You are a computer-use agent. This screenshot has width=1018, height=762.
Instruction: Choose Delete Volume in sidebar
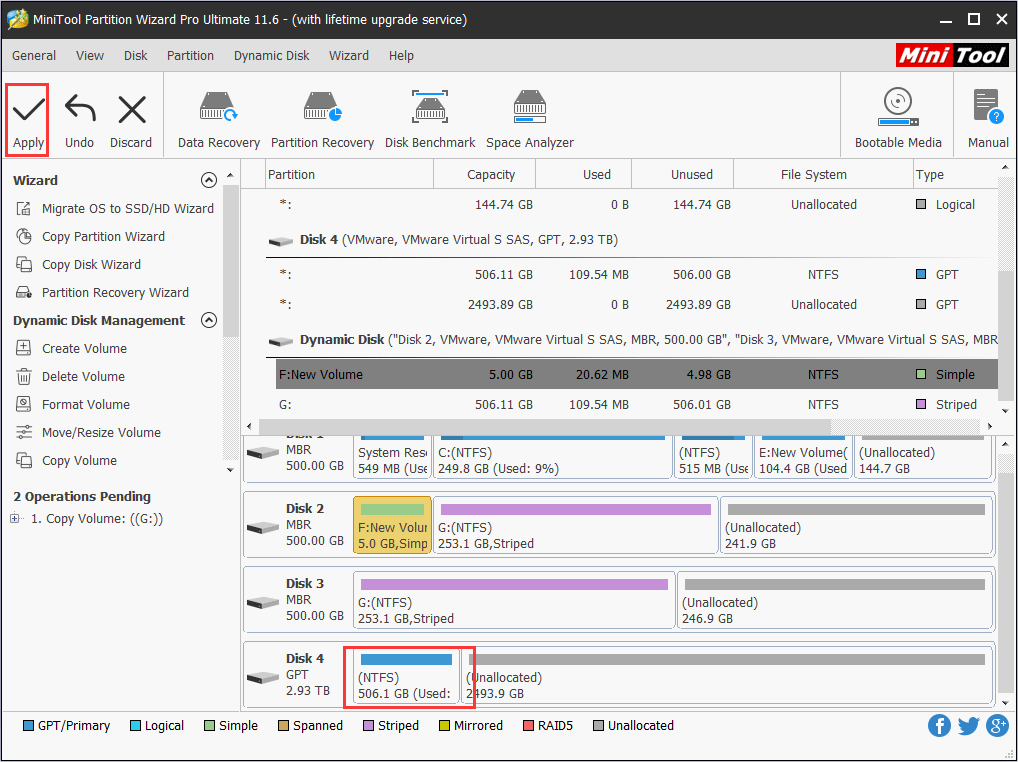click(x=70, y=376)
